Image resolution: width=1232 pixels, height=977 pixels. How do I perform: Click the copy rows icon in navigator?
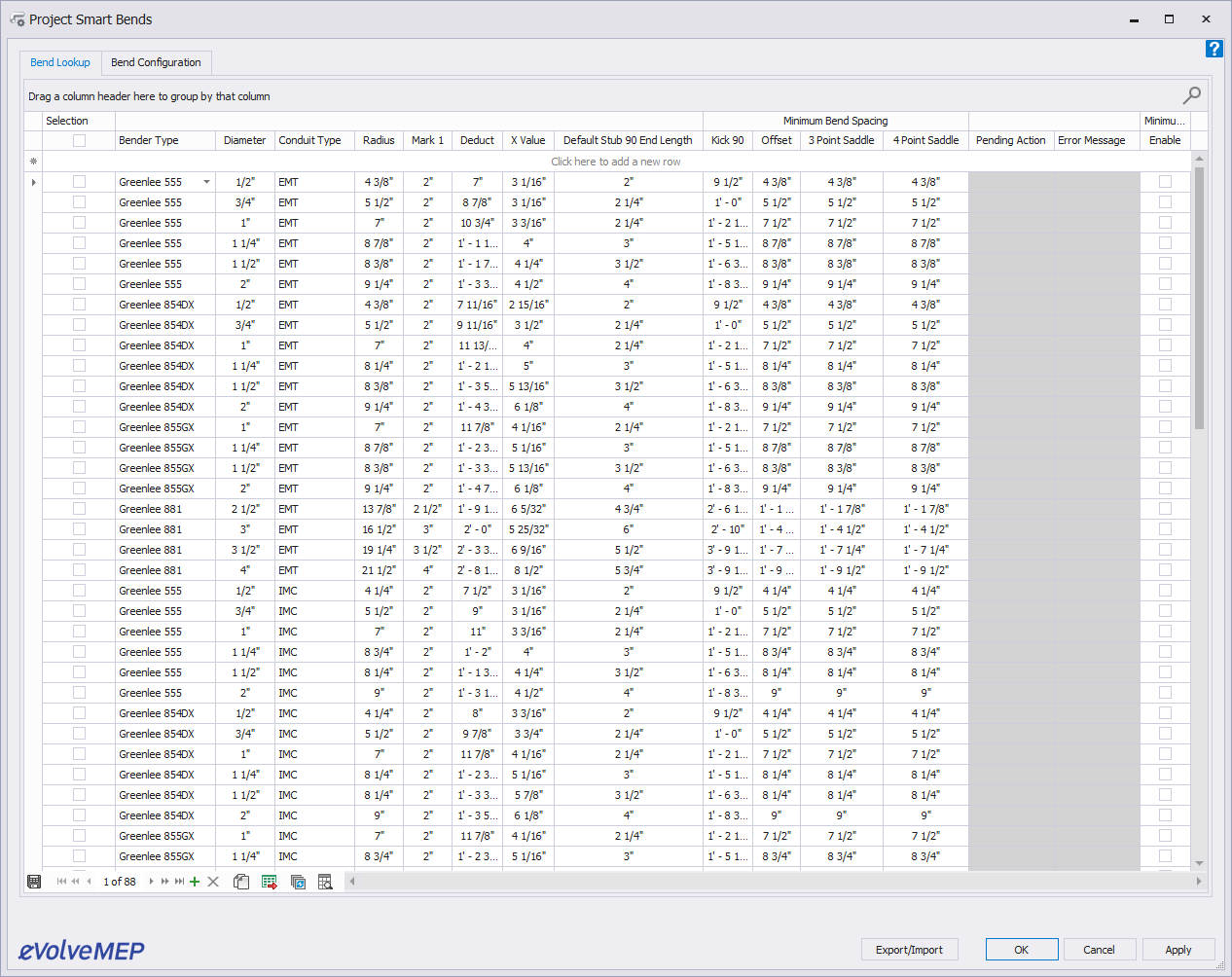coord(241,882)
